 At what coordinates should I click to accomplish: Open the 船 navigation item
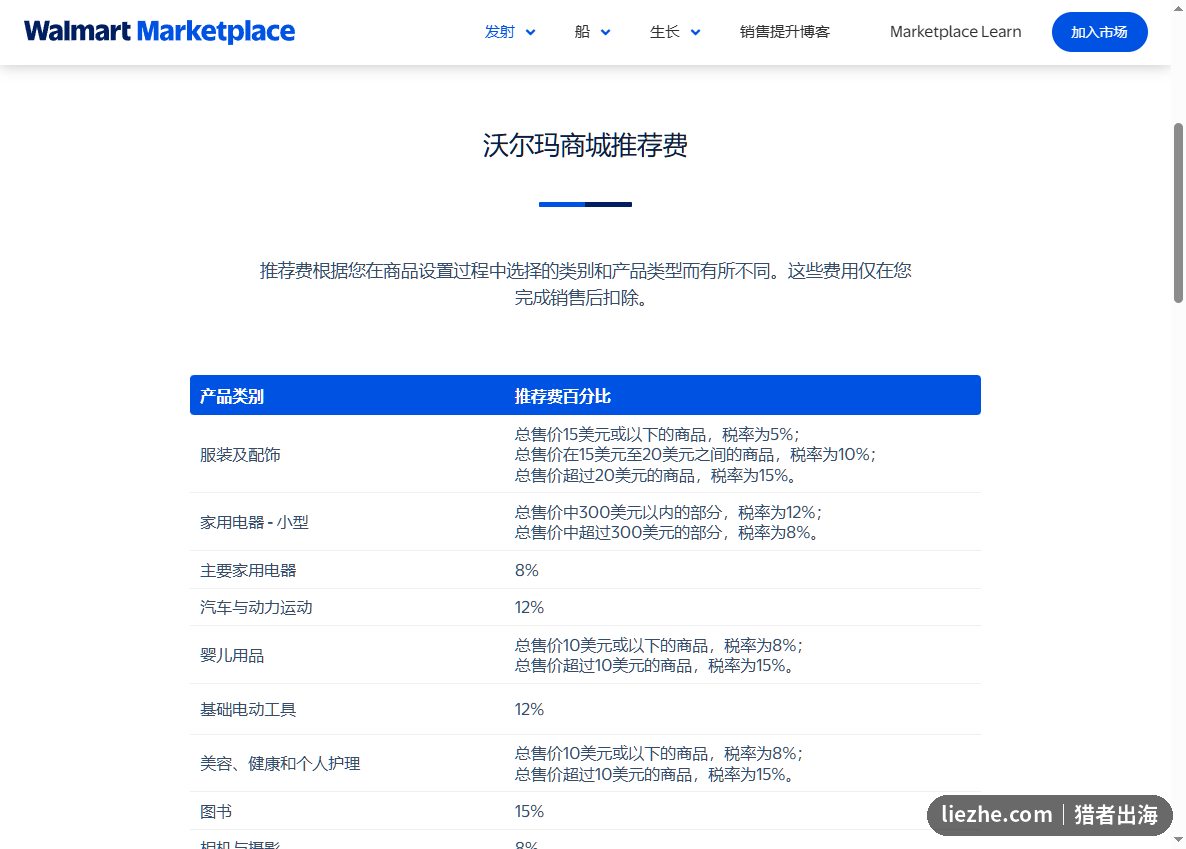coord(582,32)
